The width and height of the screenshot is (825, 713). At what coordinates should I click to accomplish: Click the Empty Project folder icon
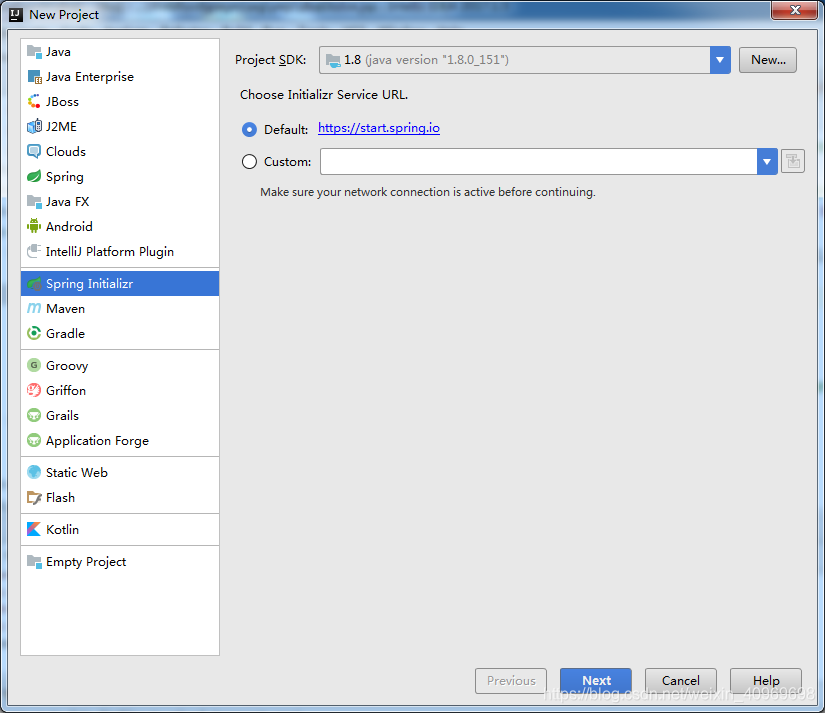point(34,561)
